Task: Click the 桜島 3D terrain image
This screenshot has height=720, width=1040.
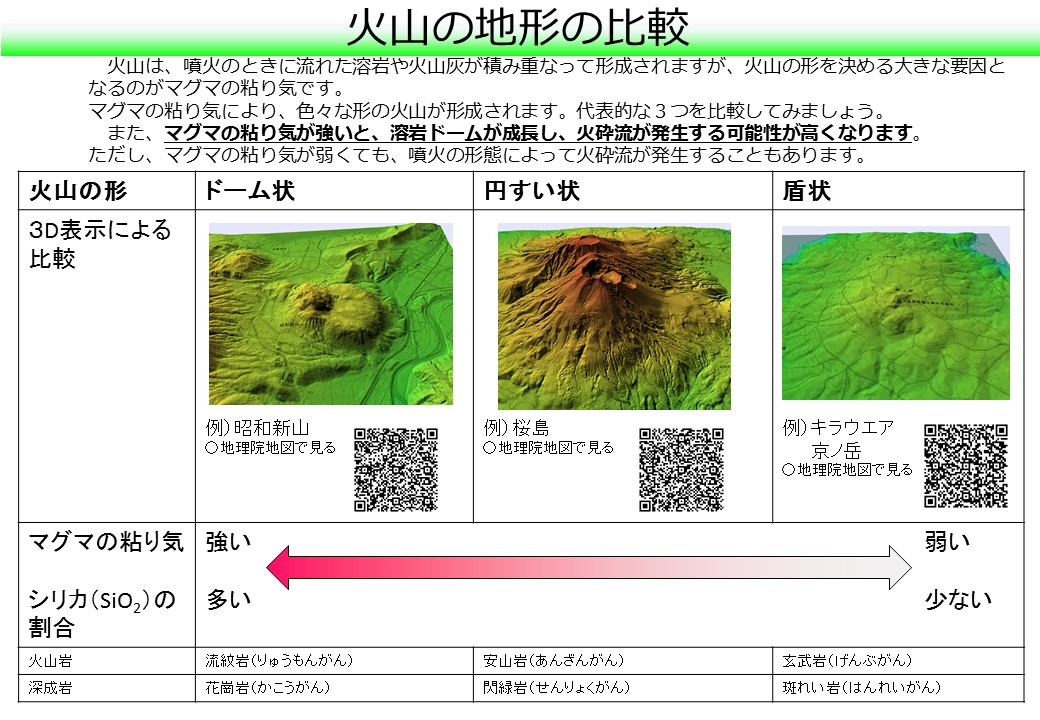Action: click(614, 316)
